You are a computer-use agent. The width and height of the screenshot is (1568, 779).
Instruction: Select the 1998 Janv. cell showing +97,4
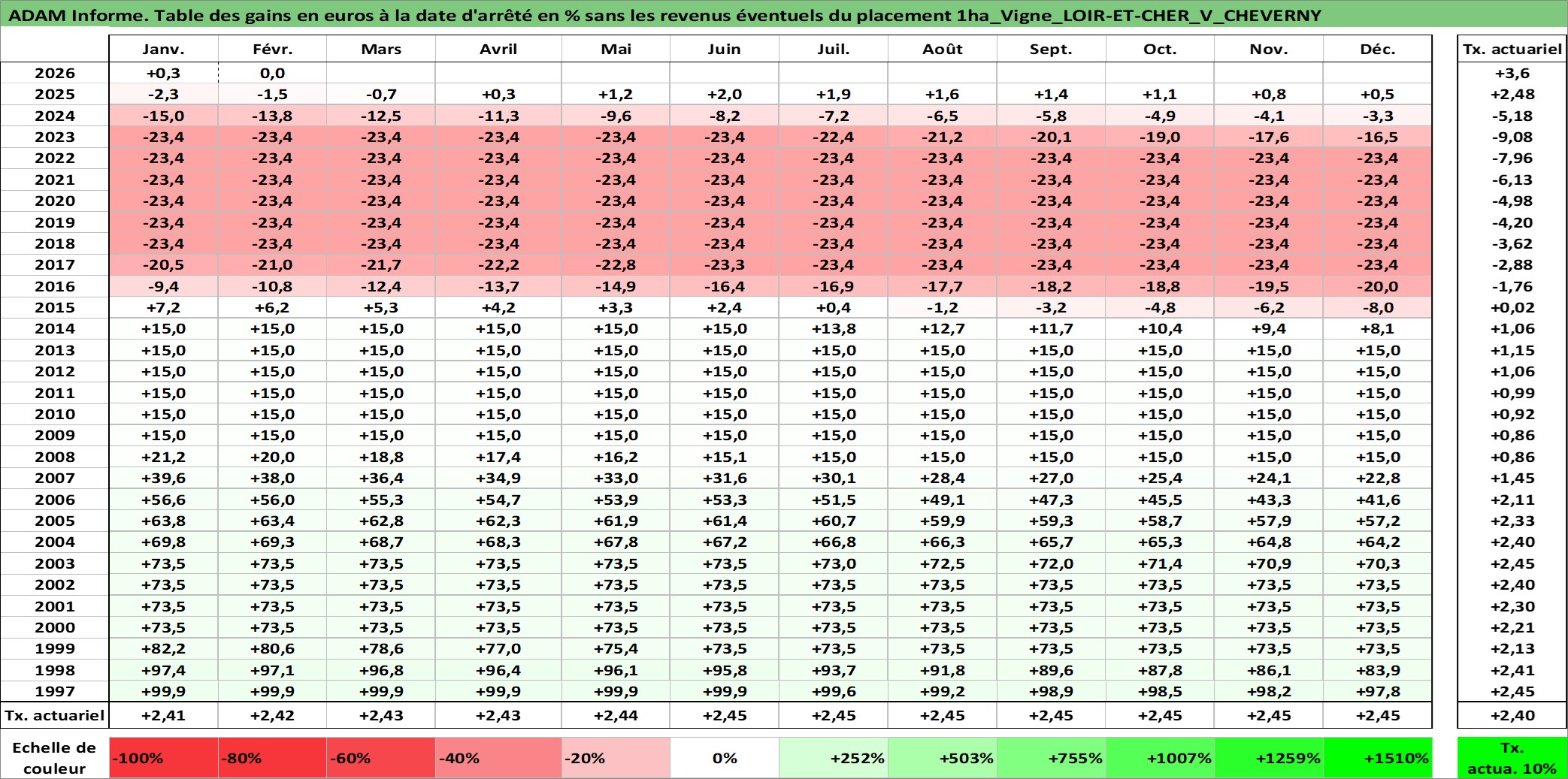[x=164, y=670]
